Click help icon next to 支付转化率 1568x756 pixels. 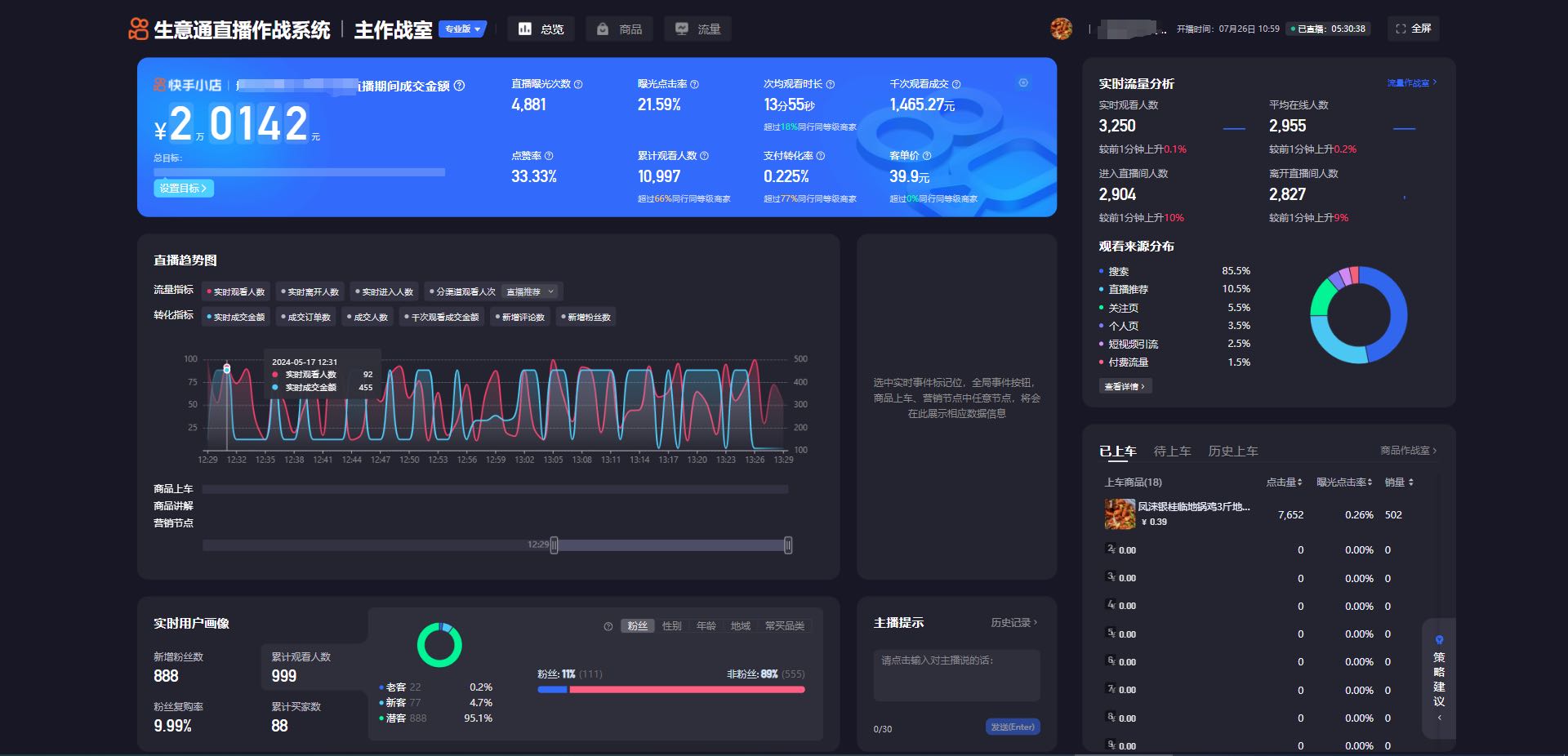coord(821,156)
